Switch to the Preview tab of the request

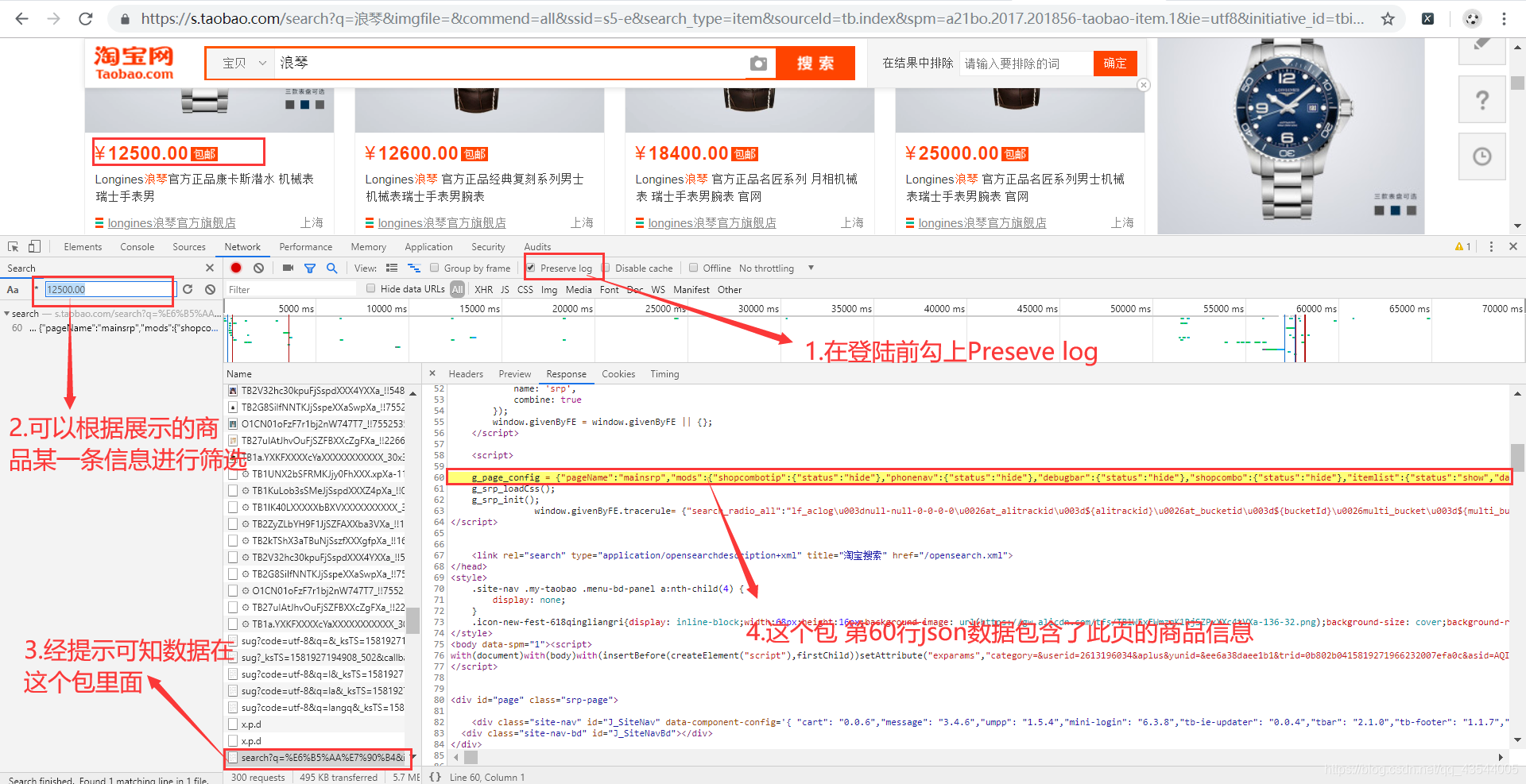pyautogui.click(x=515, y=374)
